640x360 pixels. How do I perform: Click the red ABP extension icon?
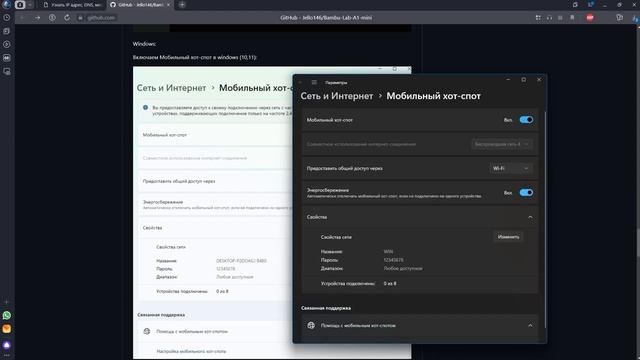[x=590, y=18]
